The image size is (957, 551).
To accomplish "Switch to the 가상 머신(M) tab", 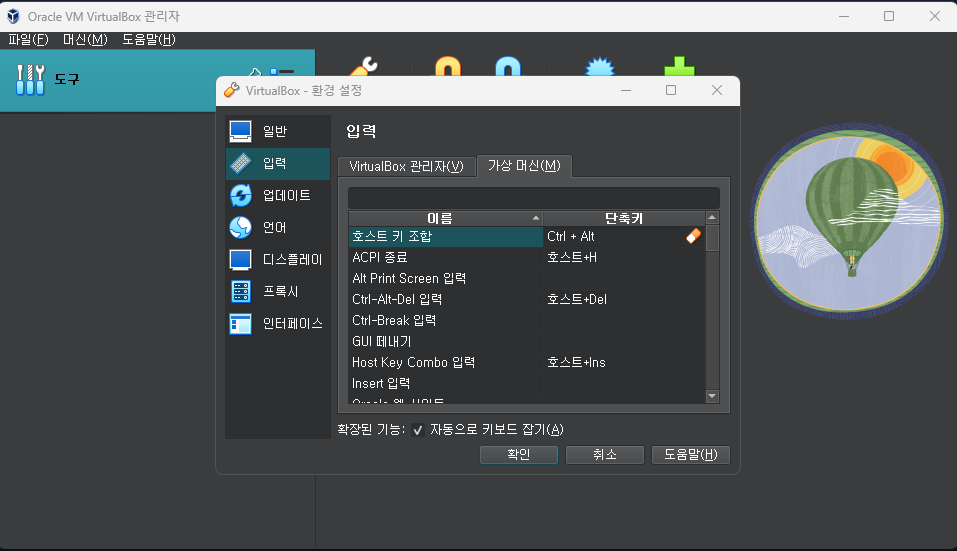I will click(x=524, y=165).
